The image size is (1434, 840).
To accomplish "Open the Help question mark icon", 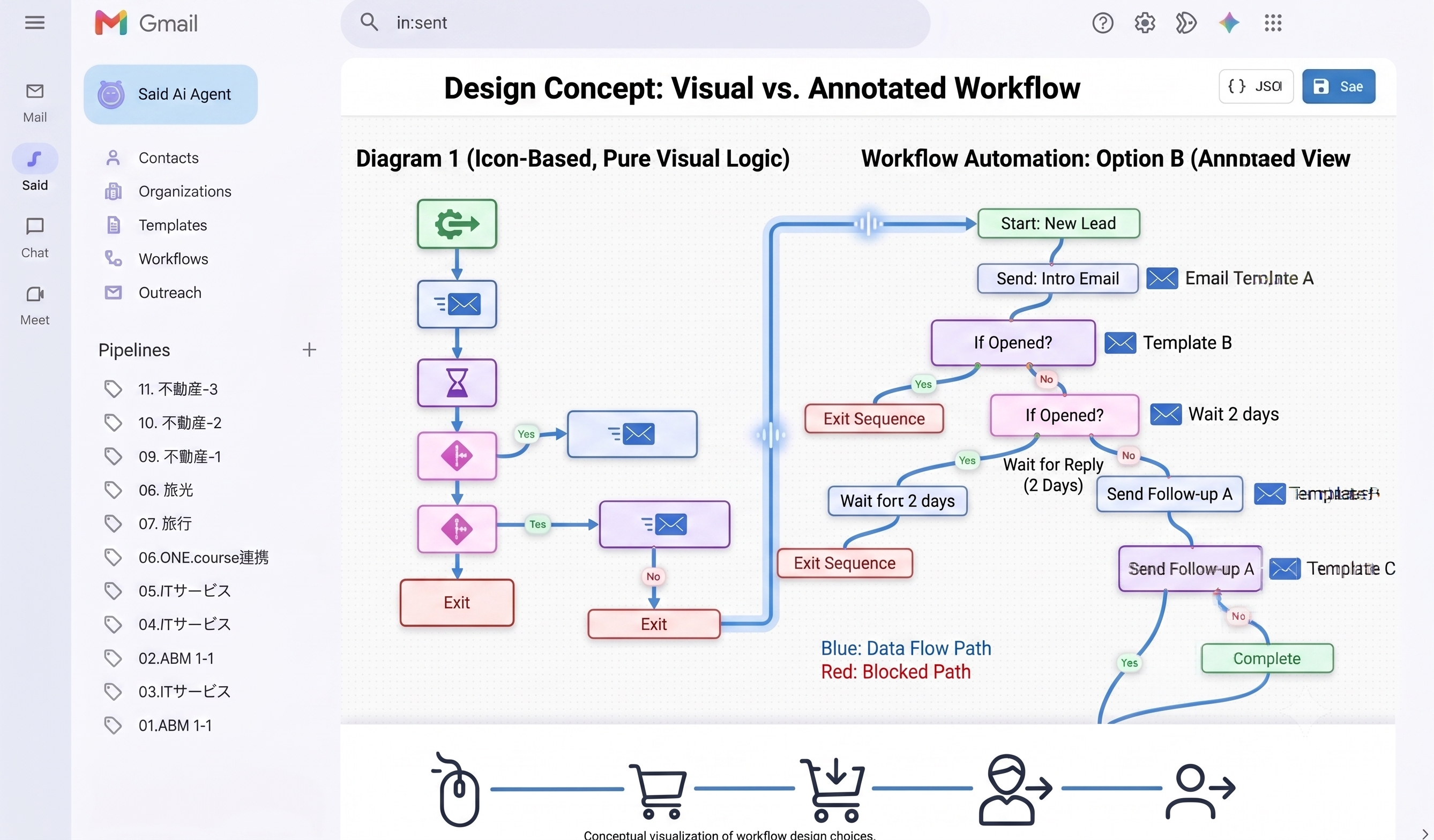I will [x=1102, y=22].
